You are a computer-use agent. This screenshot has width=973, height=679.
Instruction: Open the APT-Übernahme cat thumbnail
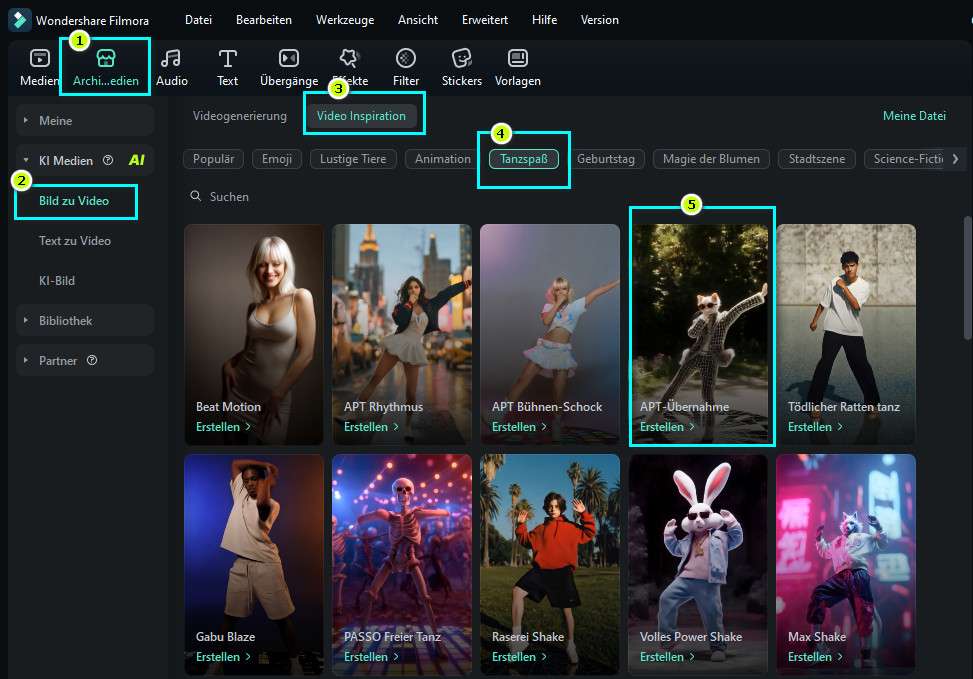(x=698, y=334)
